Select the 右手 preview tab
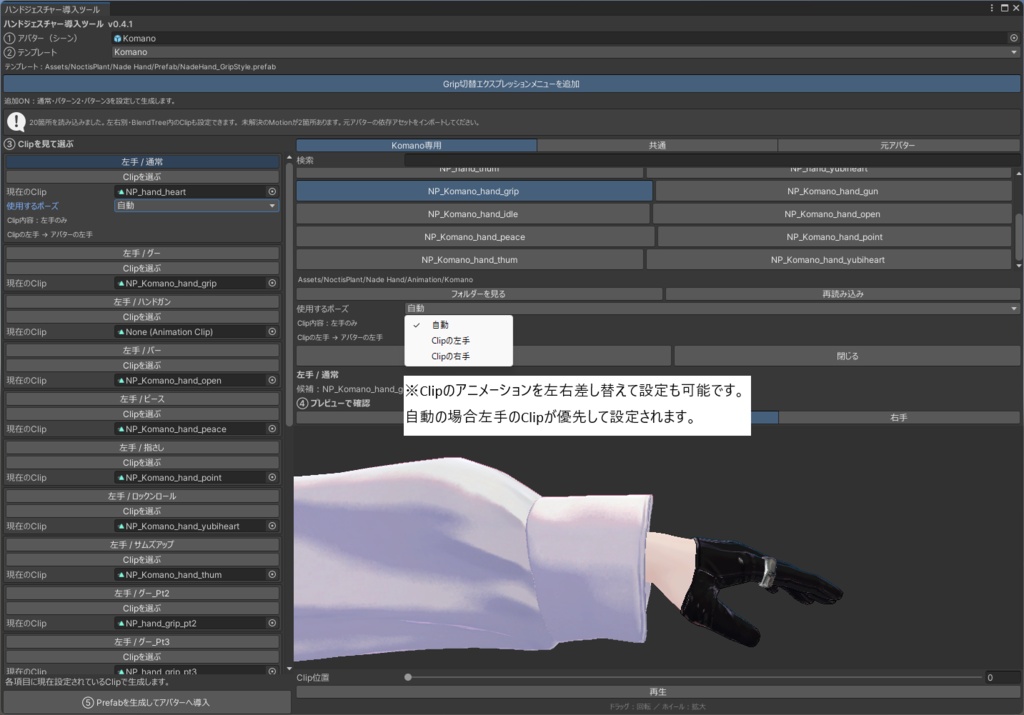The height and width of the screenshot is (715, 1024). point(899,417)
